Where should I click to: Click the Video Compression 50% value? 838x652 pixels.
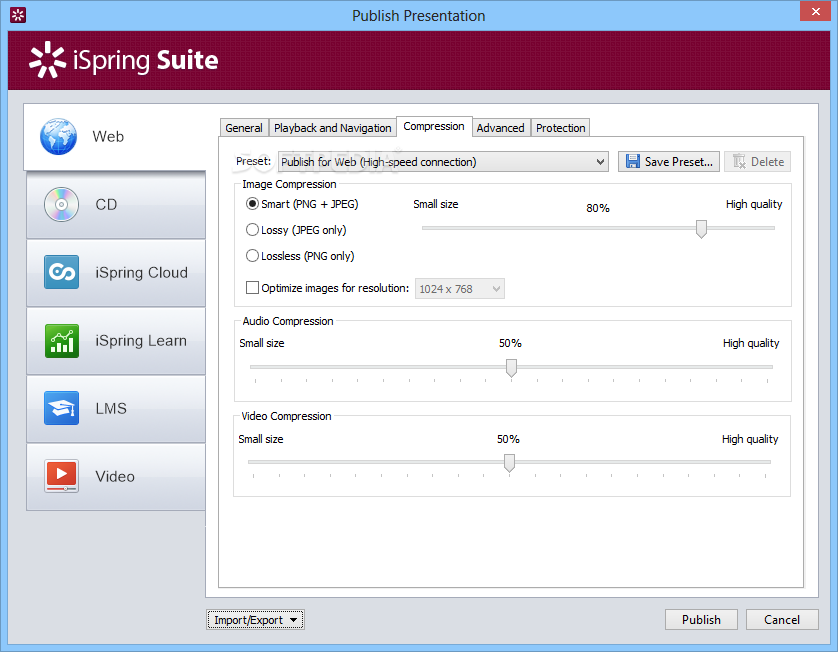tap(508, 439)
